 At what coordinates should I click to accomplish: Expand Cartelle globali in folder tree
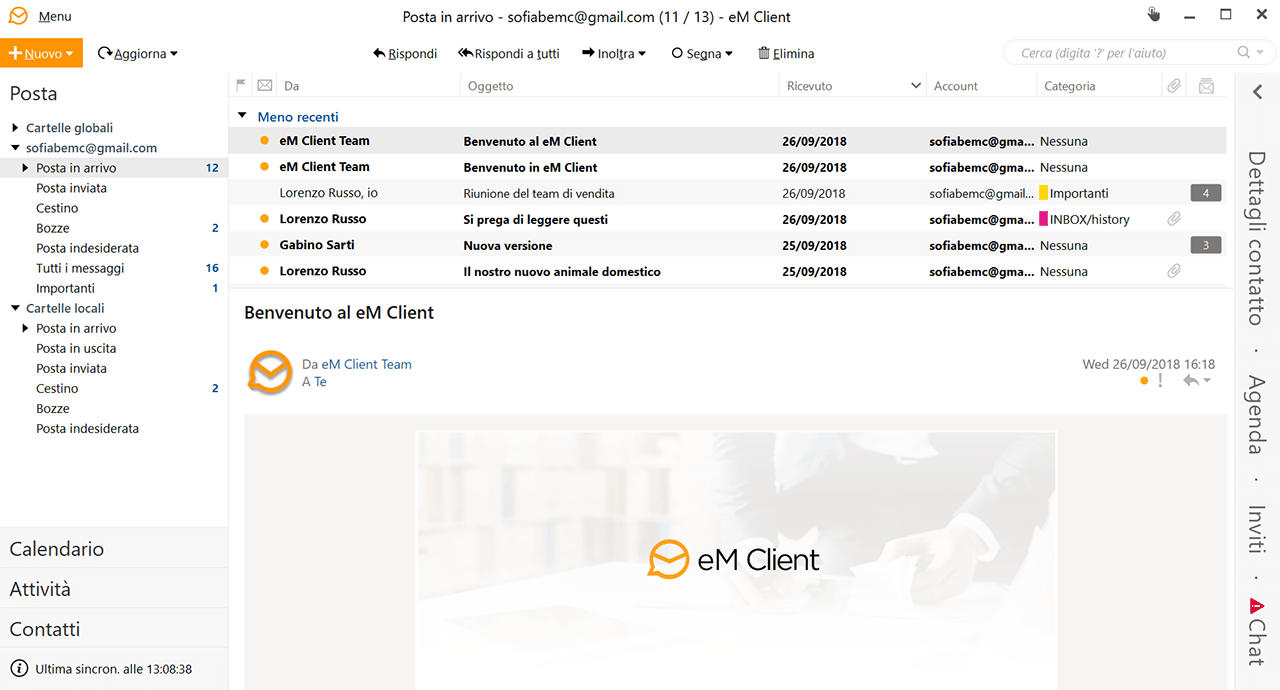click(x=15, y=128)
